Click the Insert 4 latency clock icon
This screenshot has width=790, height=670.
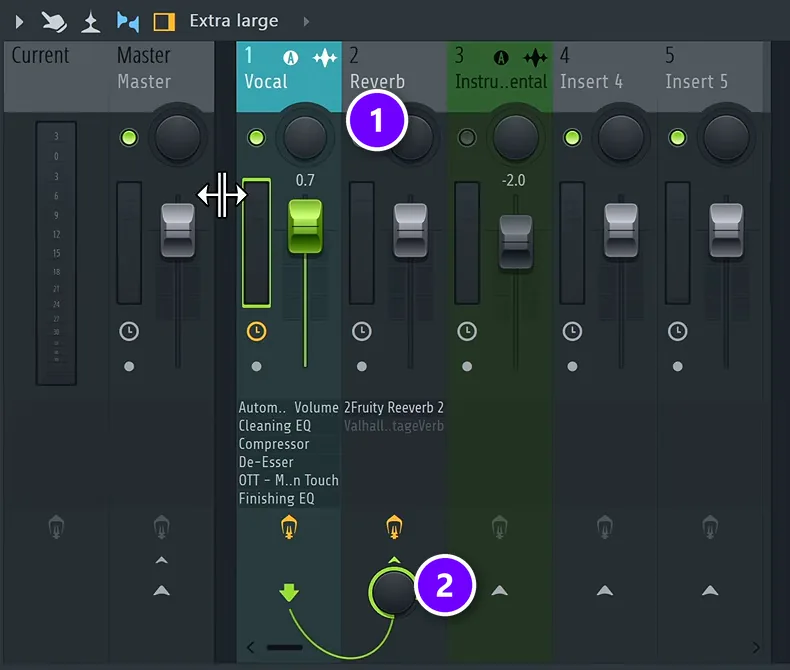[572, 331]
